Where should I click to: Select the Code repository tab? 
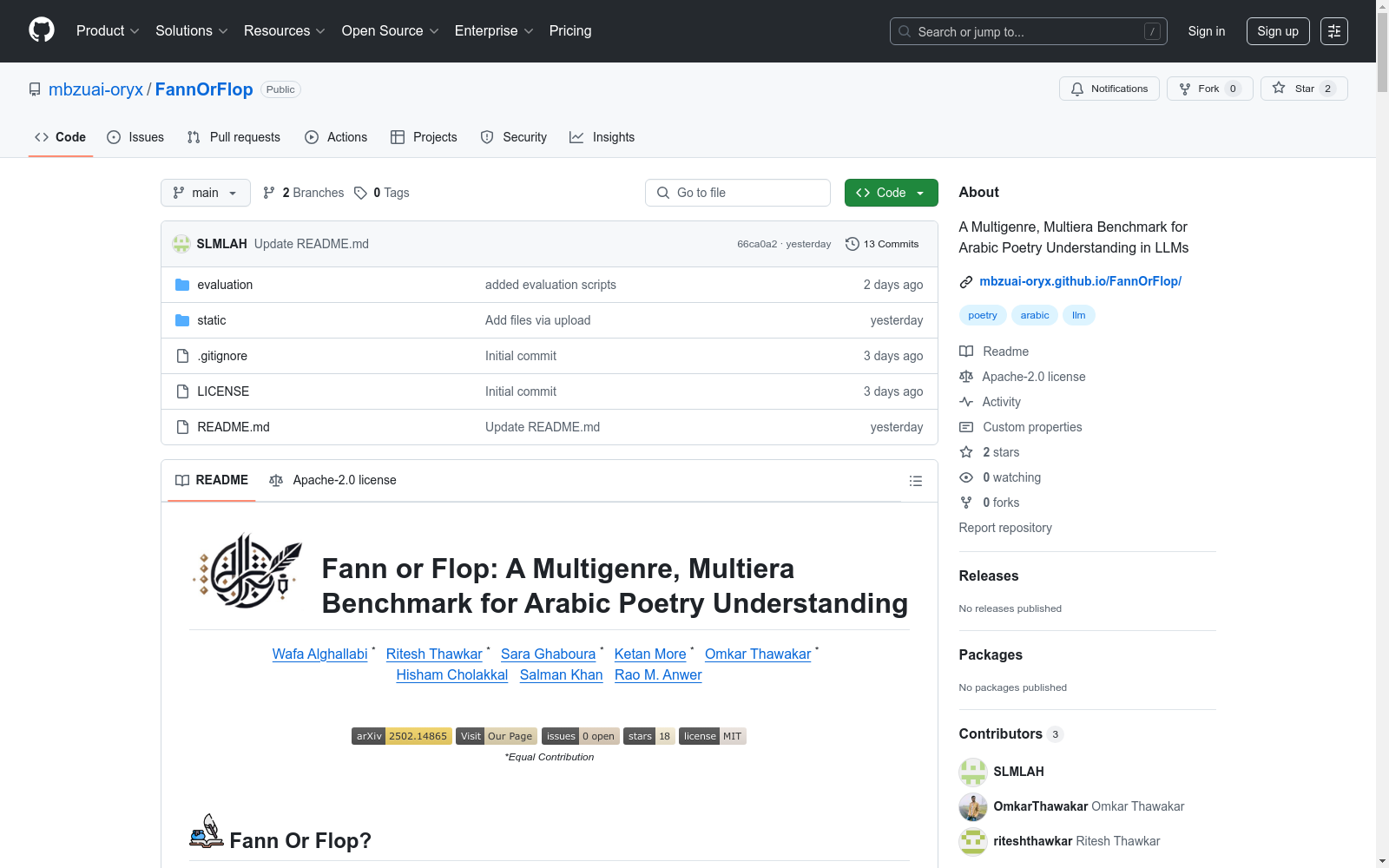coord(61,137)
